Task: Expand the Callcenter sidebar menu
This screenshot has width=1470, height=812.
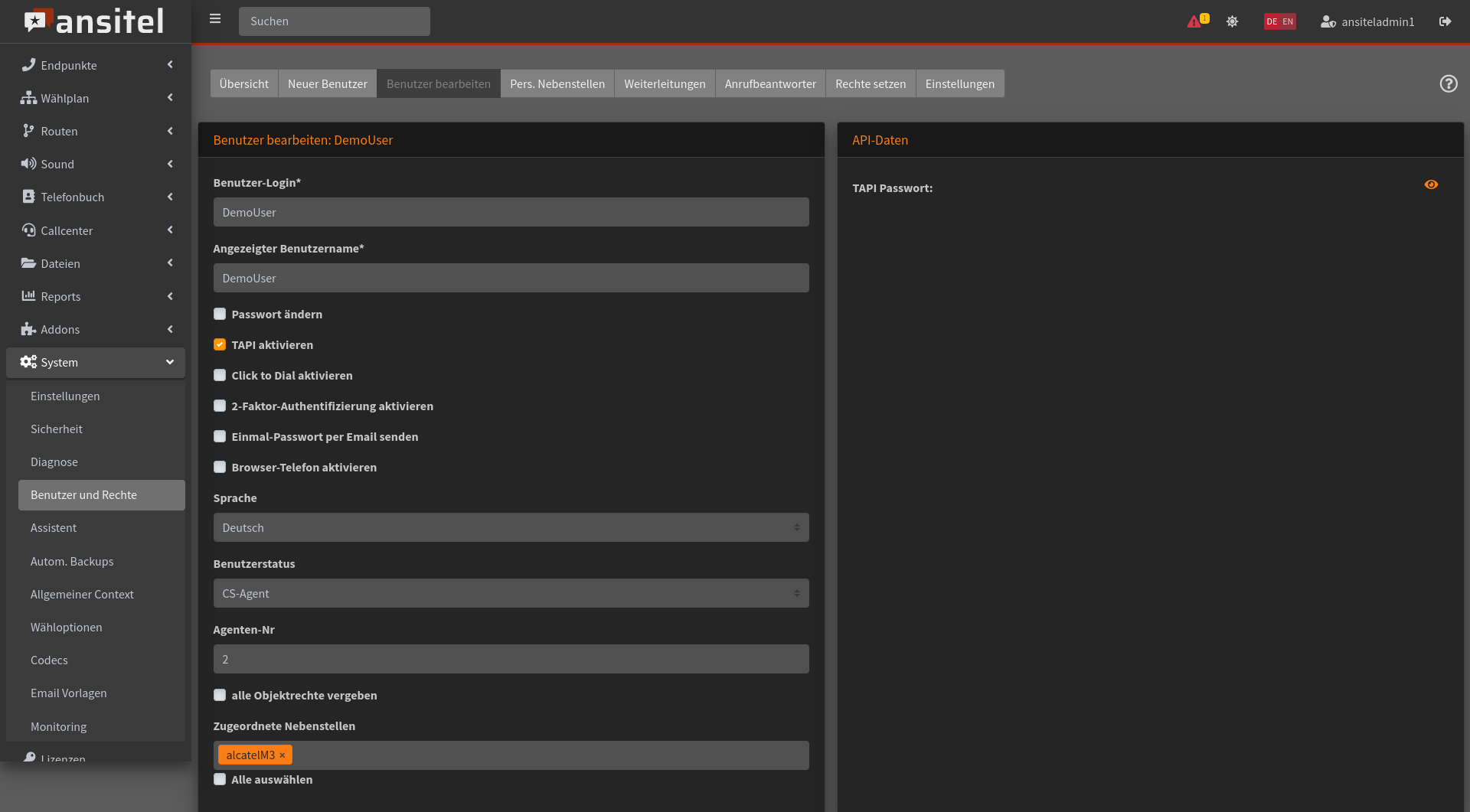Action: [96, 230]
